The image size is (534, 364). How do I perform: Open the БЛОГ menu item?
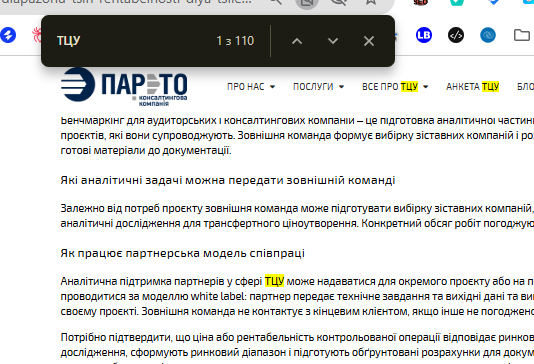coord(525,87)
